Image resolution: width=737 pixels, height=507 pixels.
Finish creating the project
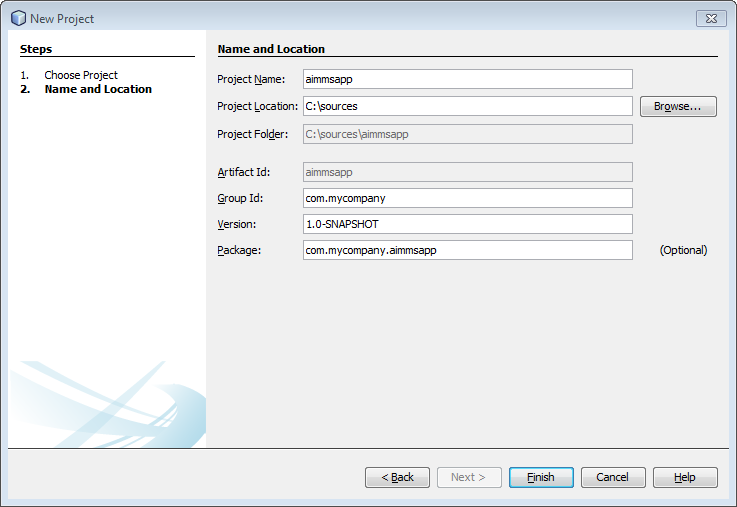(541, 477)
